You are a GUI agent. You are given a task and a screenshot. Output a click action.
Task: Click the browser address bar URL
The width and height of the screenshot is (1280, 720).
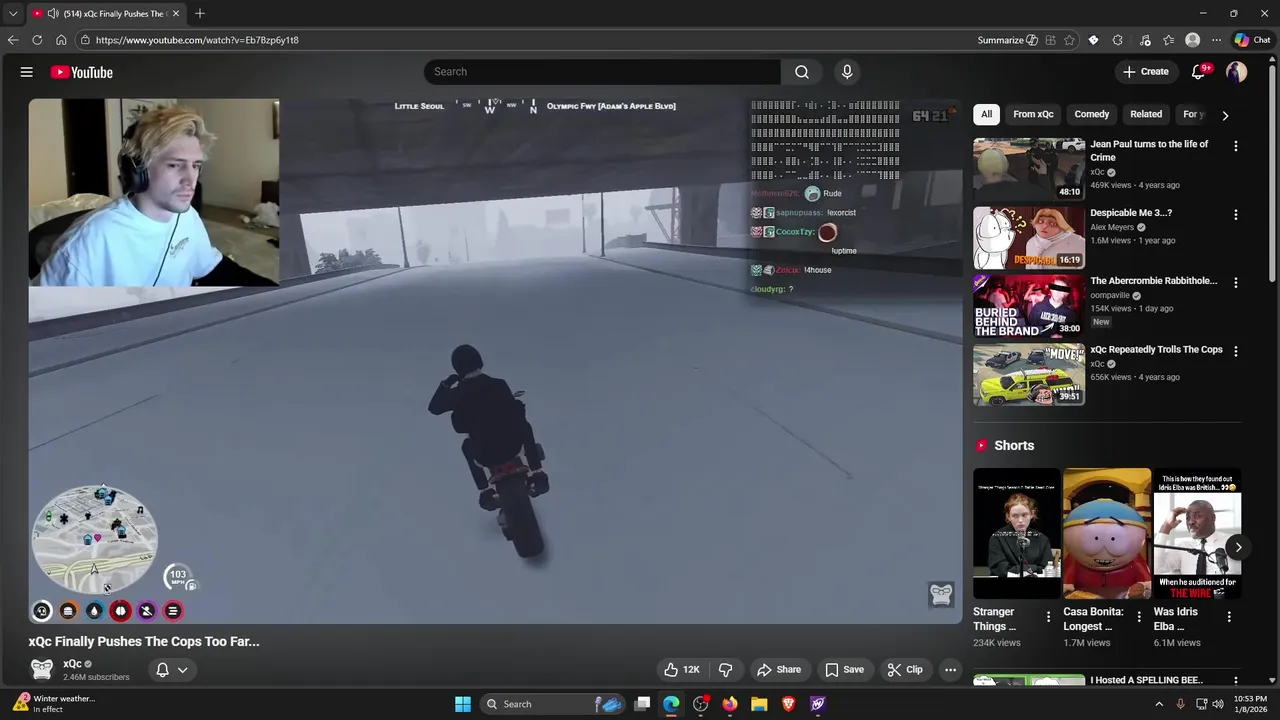[x=197, y=40]
